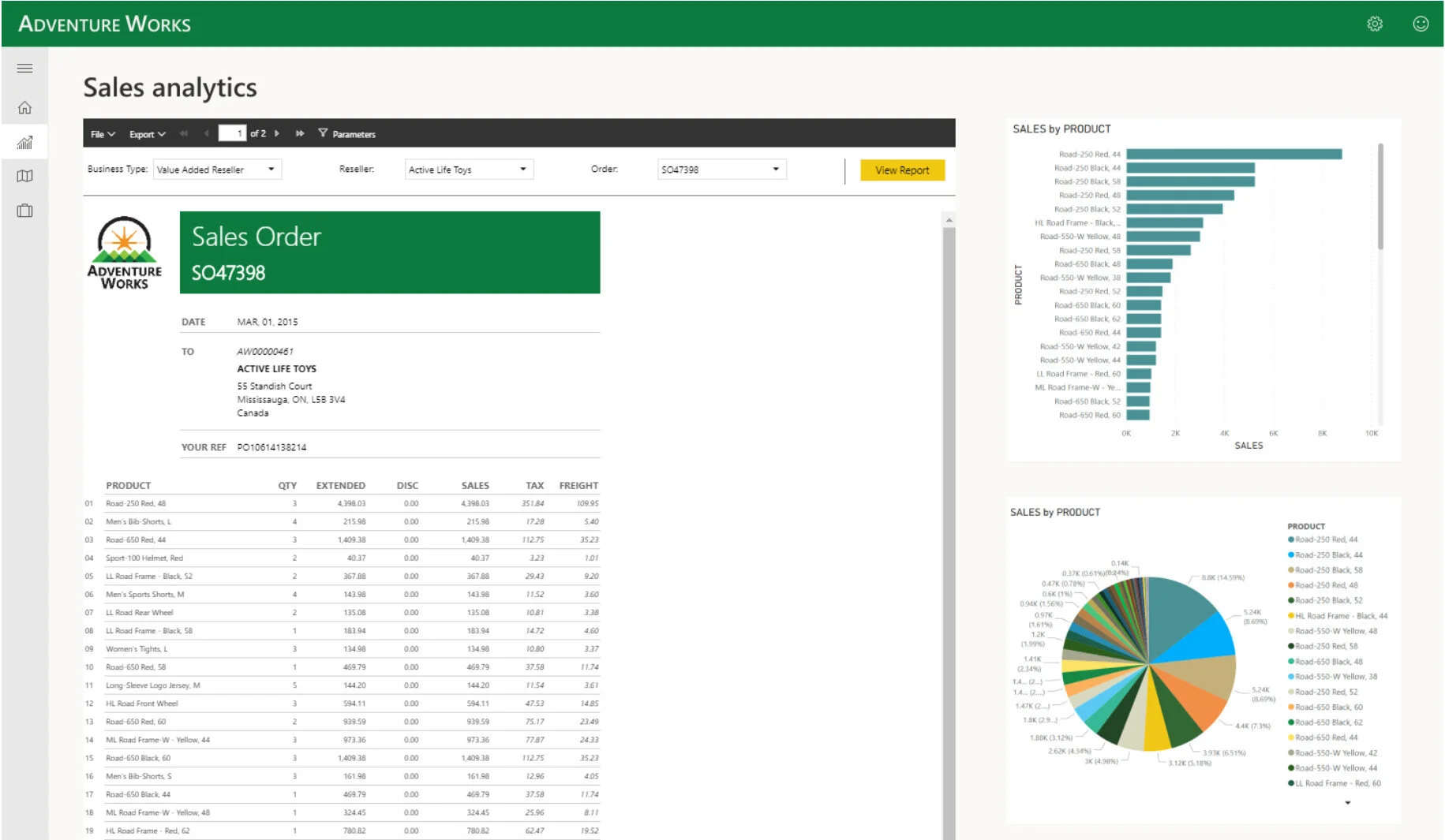Screen dimensions: 1445x840
Task: Click Road-250 Red, 48 legend swatch
Action: pos(1291,585)
